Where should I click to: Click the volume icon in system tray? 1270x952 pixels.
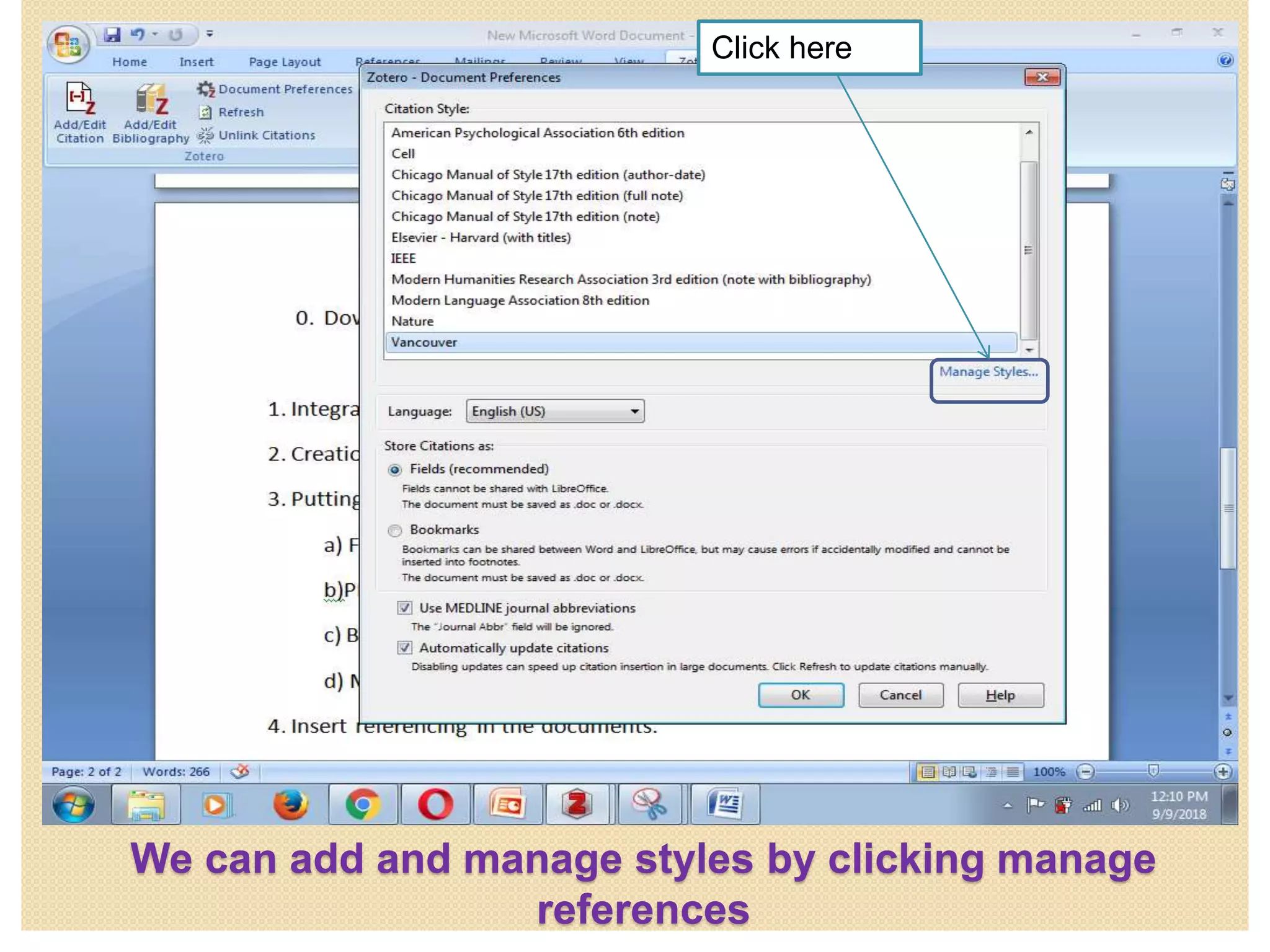(x=1120, y=805)
